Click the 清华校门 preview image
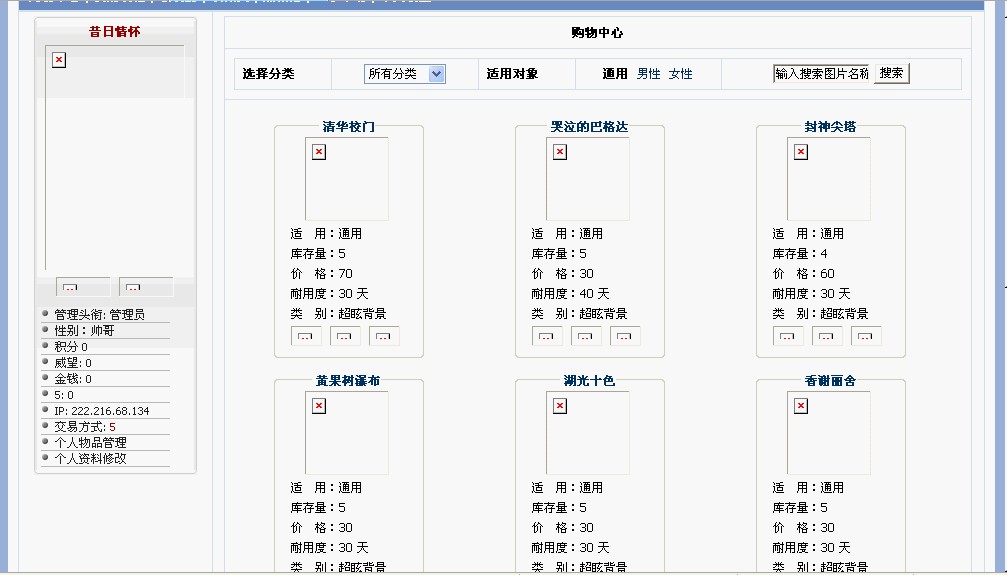 click(x=347, y=179)
